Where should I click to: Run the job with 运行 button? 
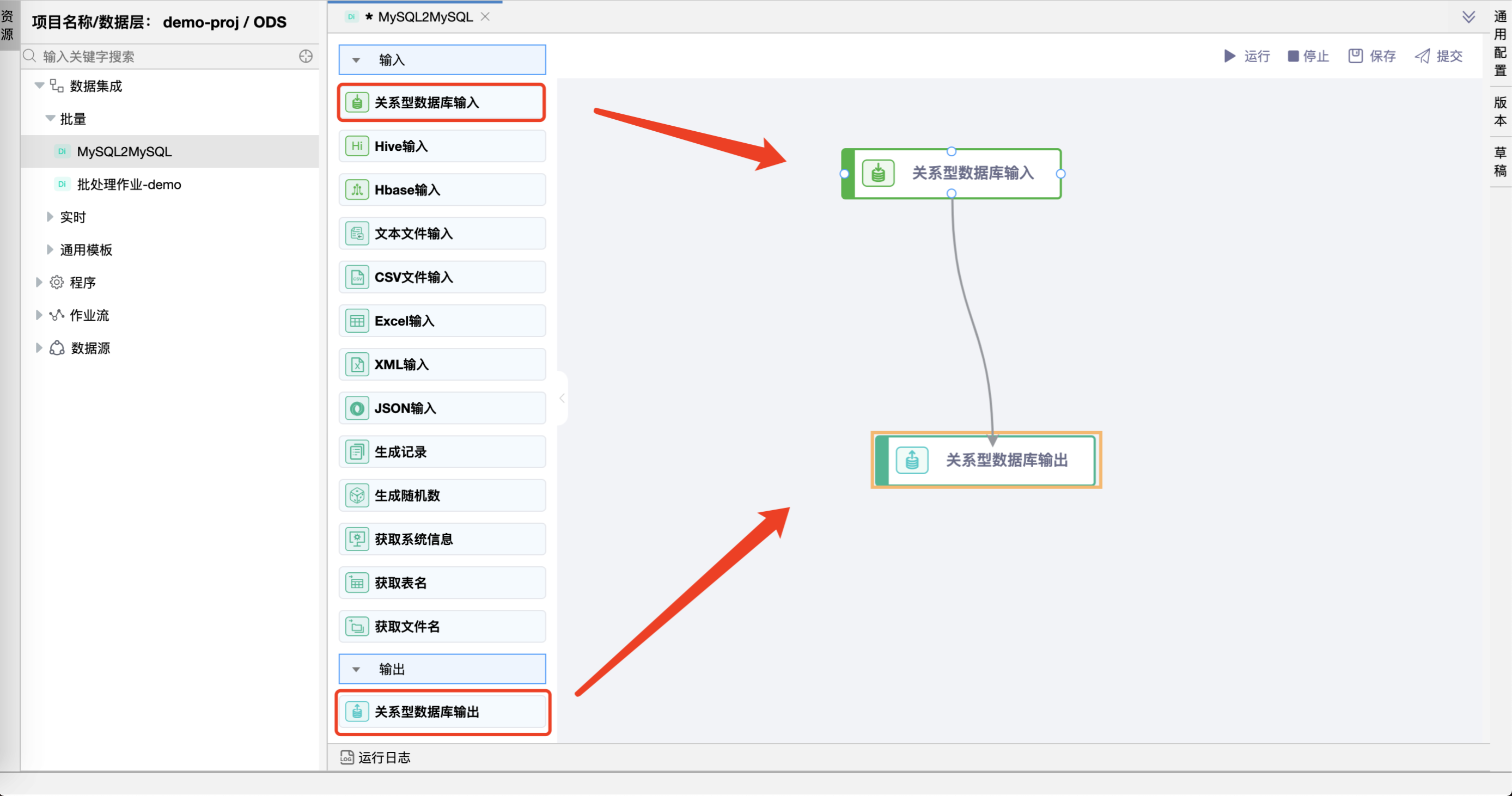[x=1247, y=56]
